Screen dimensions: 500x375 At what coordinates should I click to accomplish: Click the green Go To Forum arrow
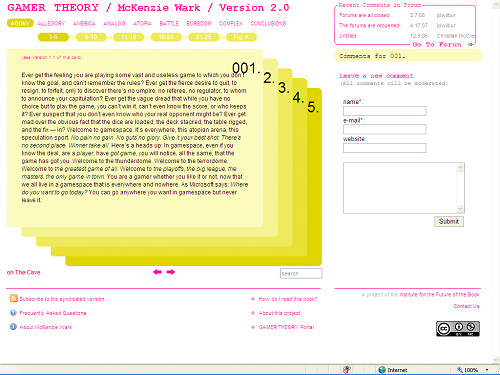tap(470, 44)
